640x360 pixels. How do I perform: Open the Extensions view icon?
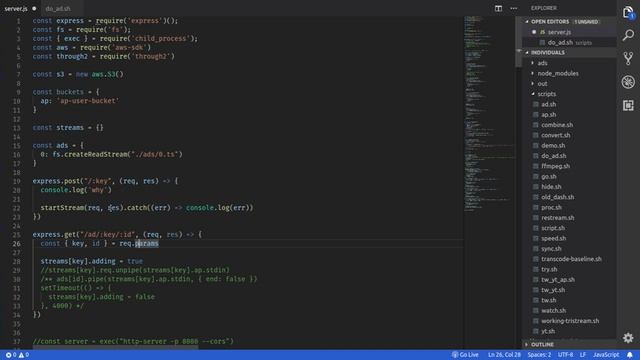(x=628, y=105)
